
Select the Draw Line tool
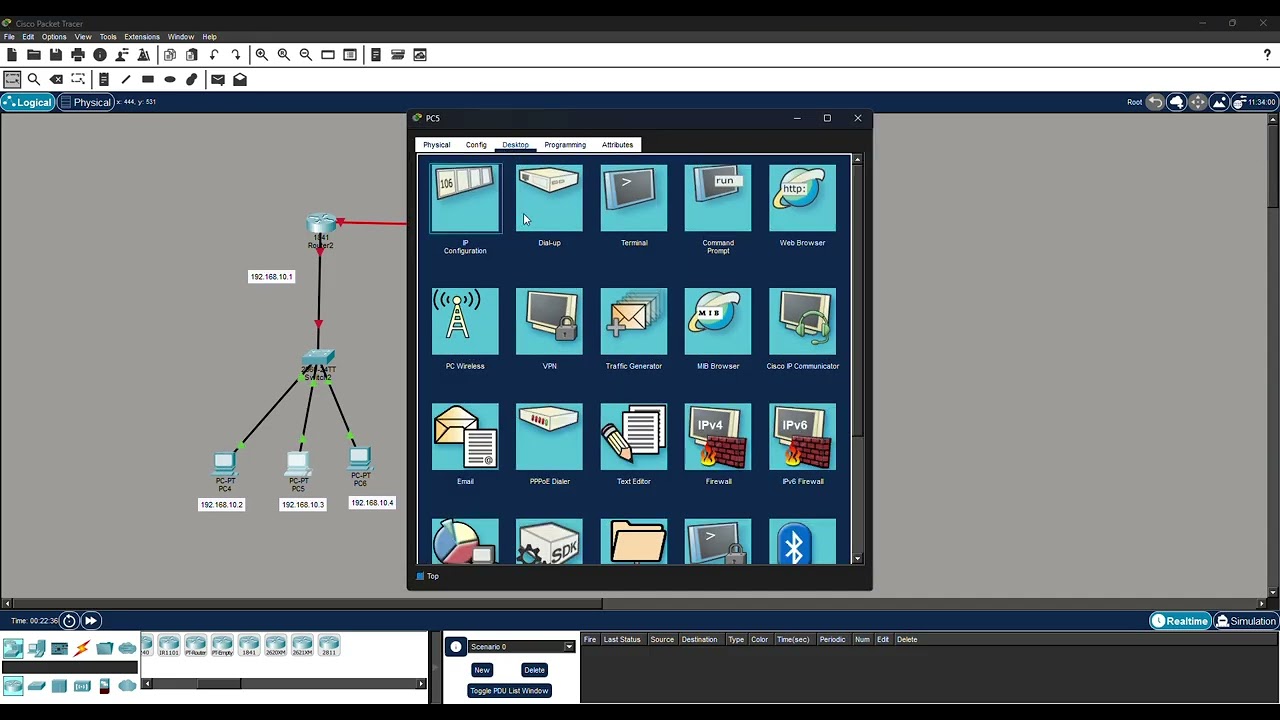tap(126, 79)
